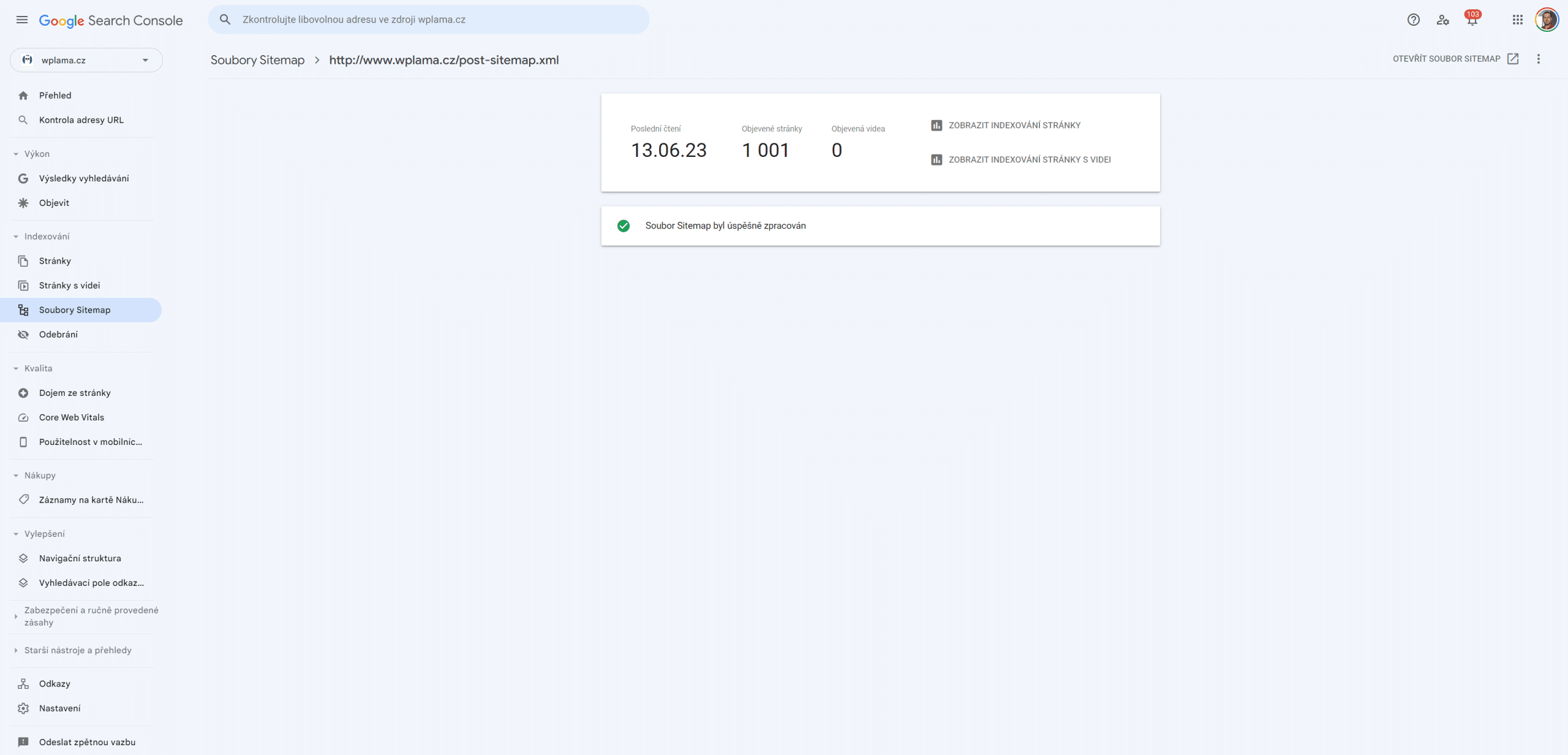This screenshot has width=1568, height=755.
Task: Click the Stránky pages icon
Action: tap(23, 261)
